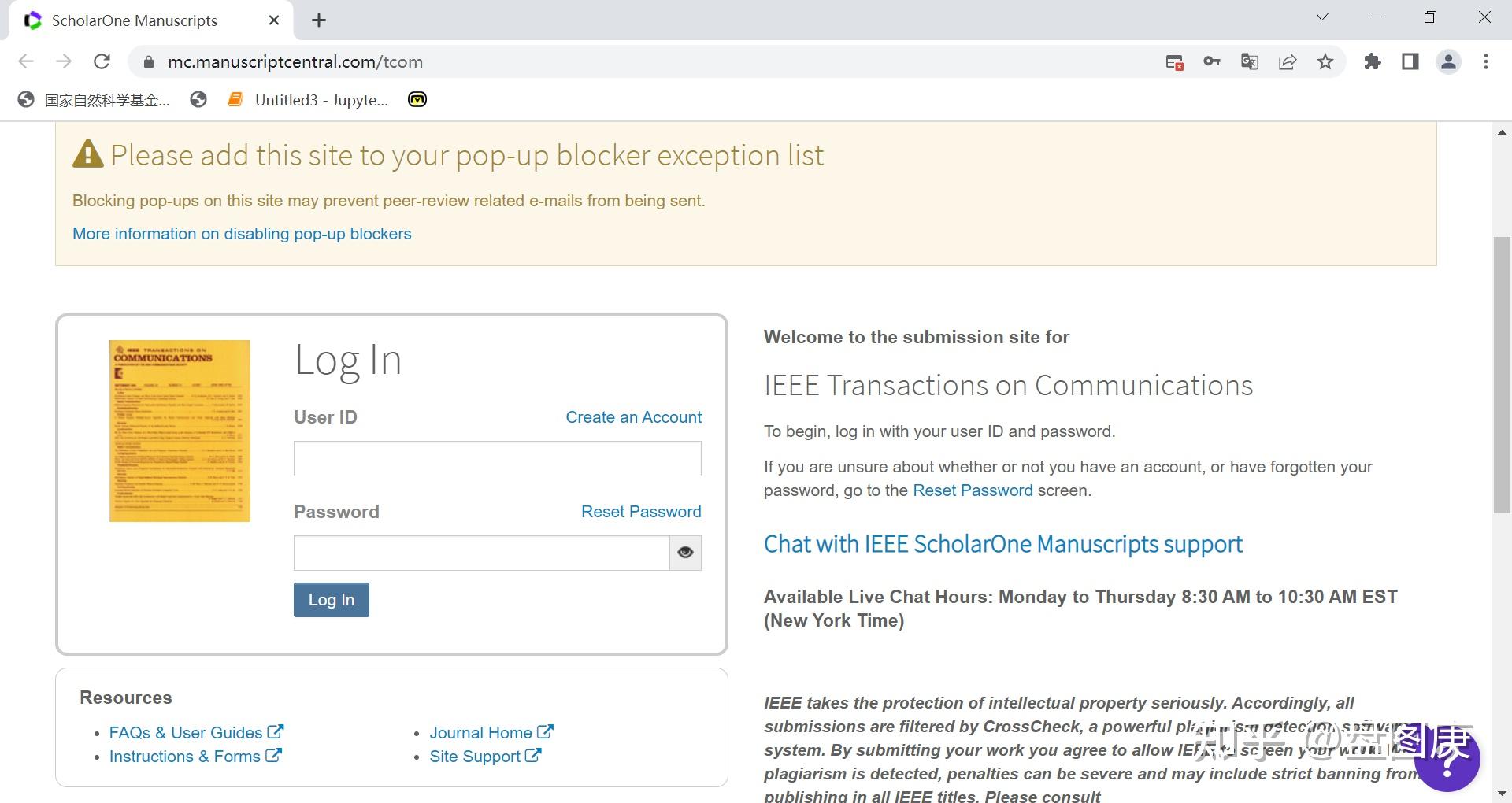Viewport: 1512px width, 803px height.
Task: Click the page reload icon
Action: coord(102,61)
